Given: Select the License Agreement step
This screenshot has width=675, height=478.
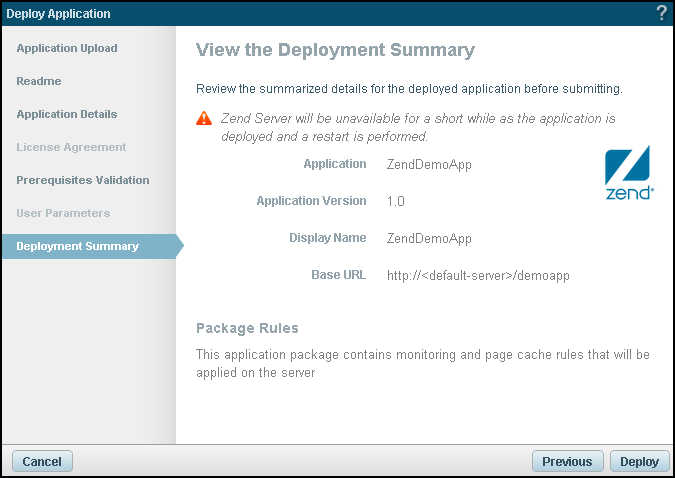Looking at the screenshot, I should [71, 147].
